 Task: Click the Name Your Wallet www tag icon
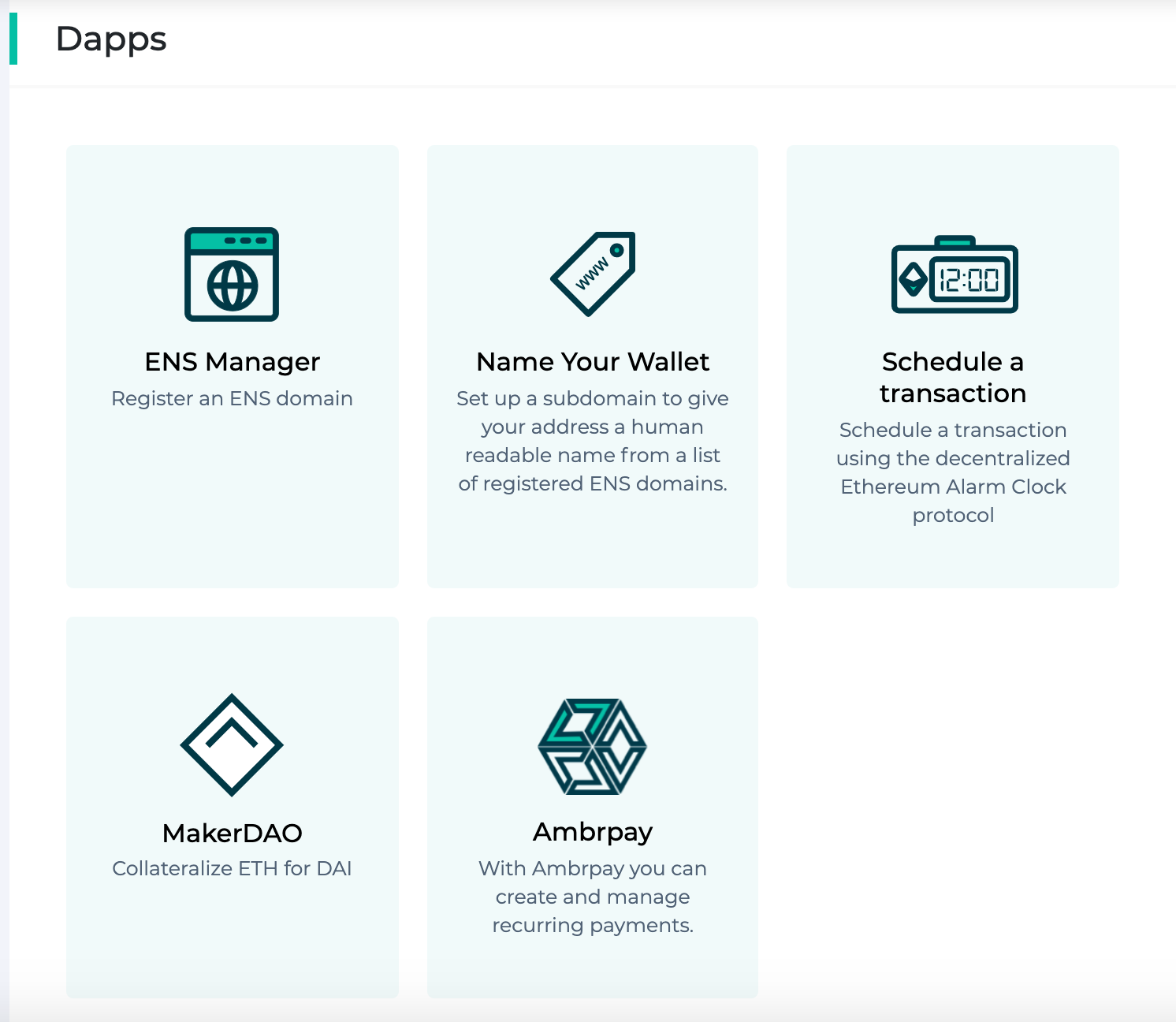[593, 274]
